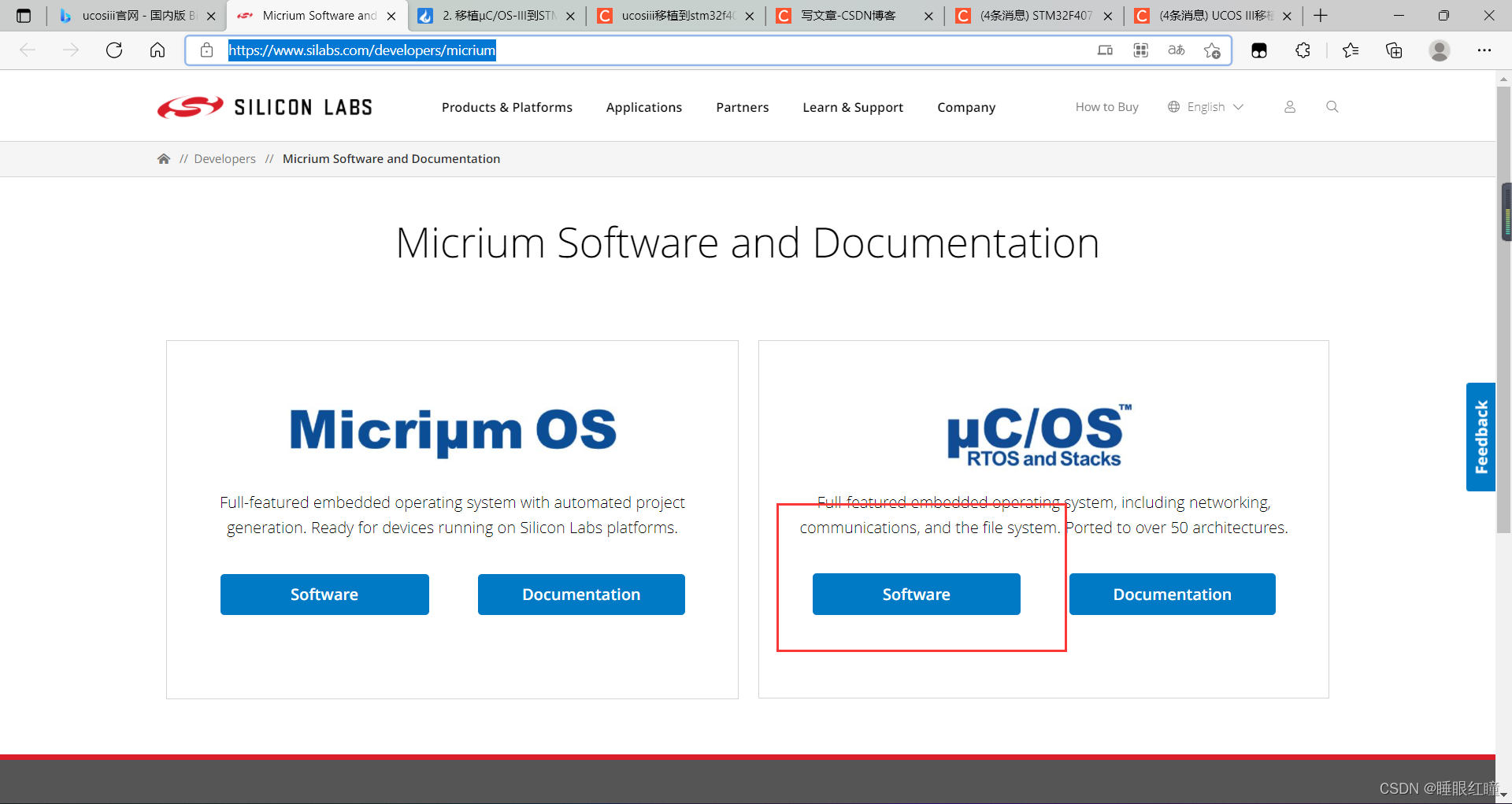
Task: Open the Company menu
Action: pyautogui.click(x=966, y=107)
